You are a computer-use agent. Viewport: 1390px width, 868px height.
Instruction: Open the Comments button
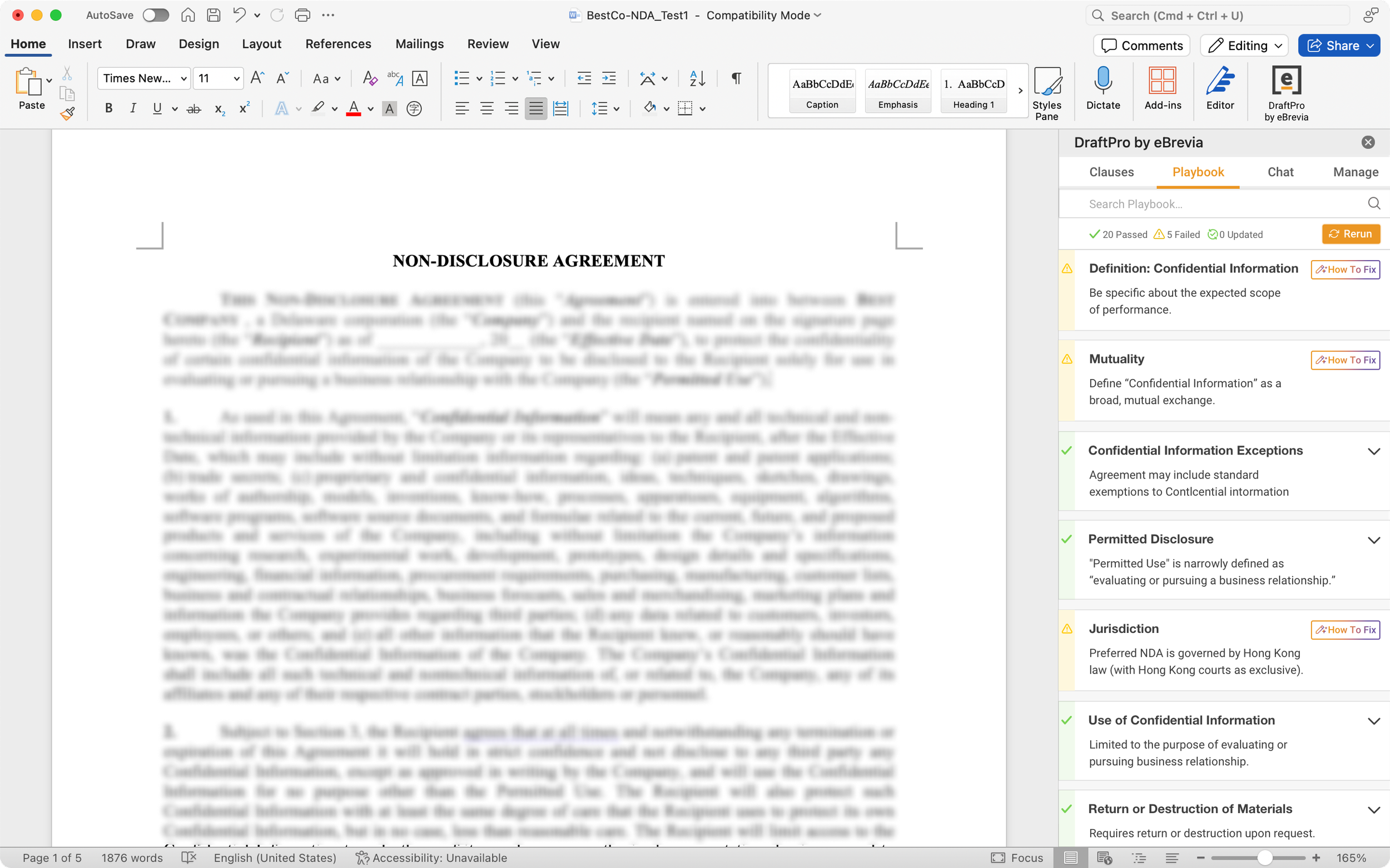tap(1141, 46)
